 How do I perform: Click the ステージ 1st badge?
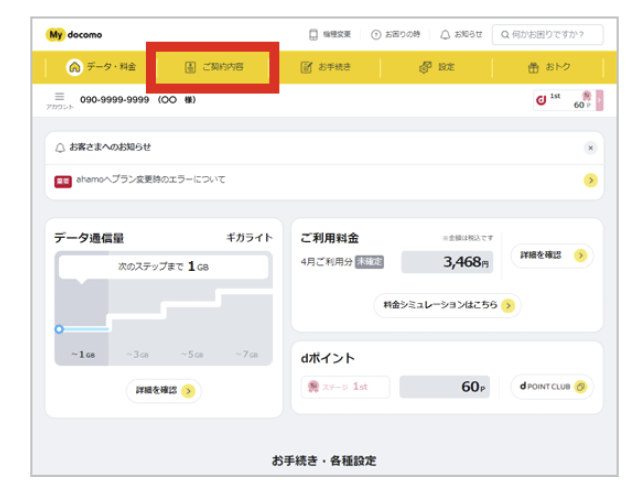coord(345,387)
